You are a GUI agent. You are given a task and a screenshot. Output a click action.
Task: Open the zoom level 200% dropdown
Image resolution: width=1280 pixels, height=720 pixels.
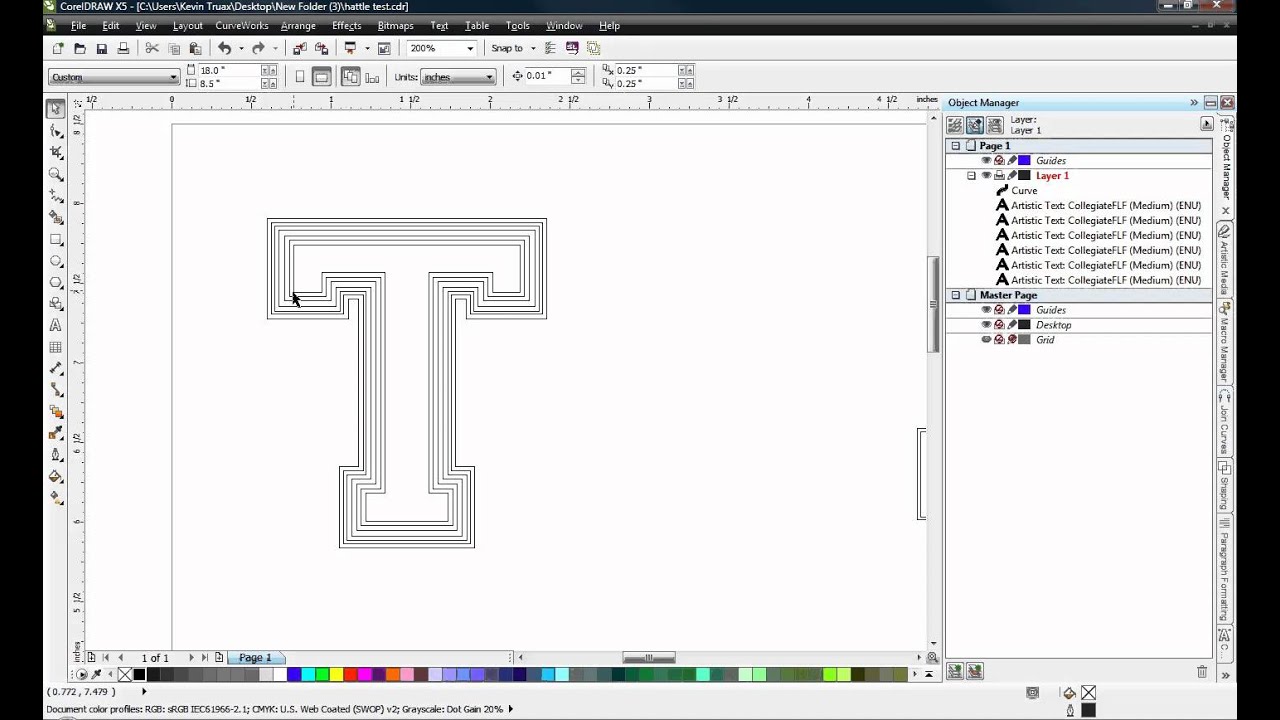point(470,48)
